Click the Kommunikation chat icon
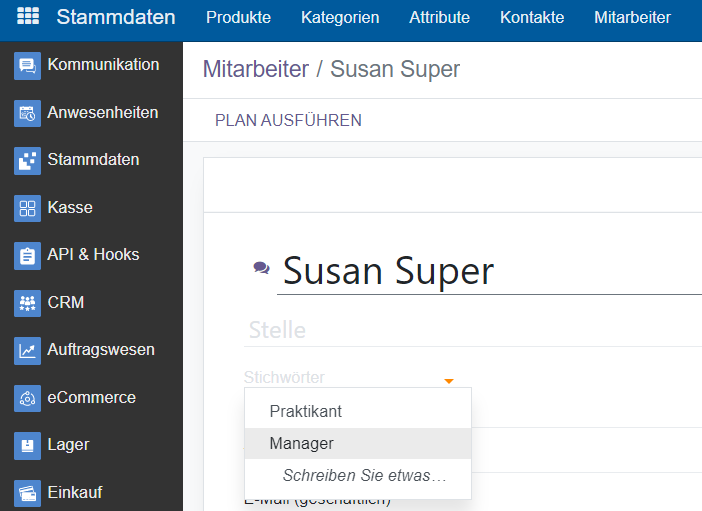702x511 pixels. 27,66
